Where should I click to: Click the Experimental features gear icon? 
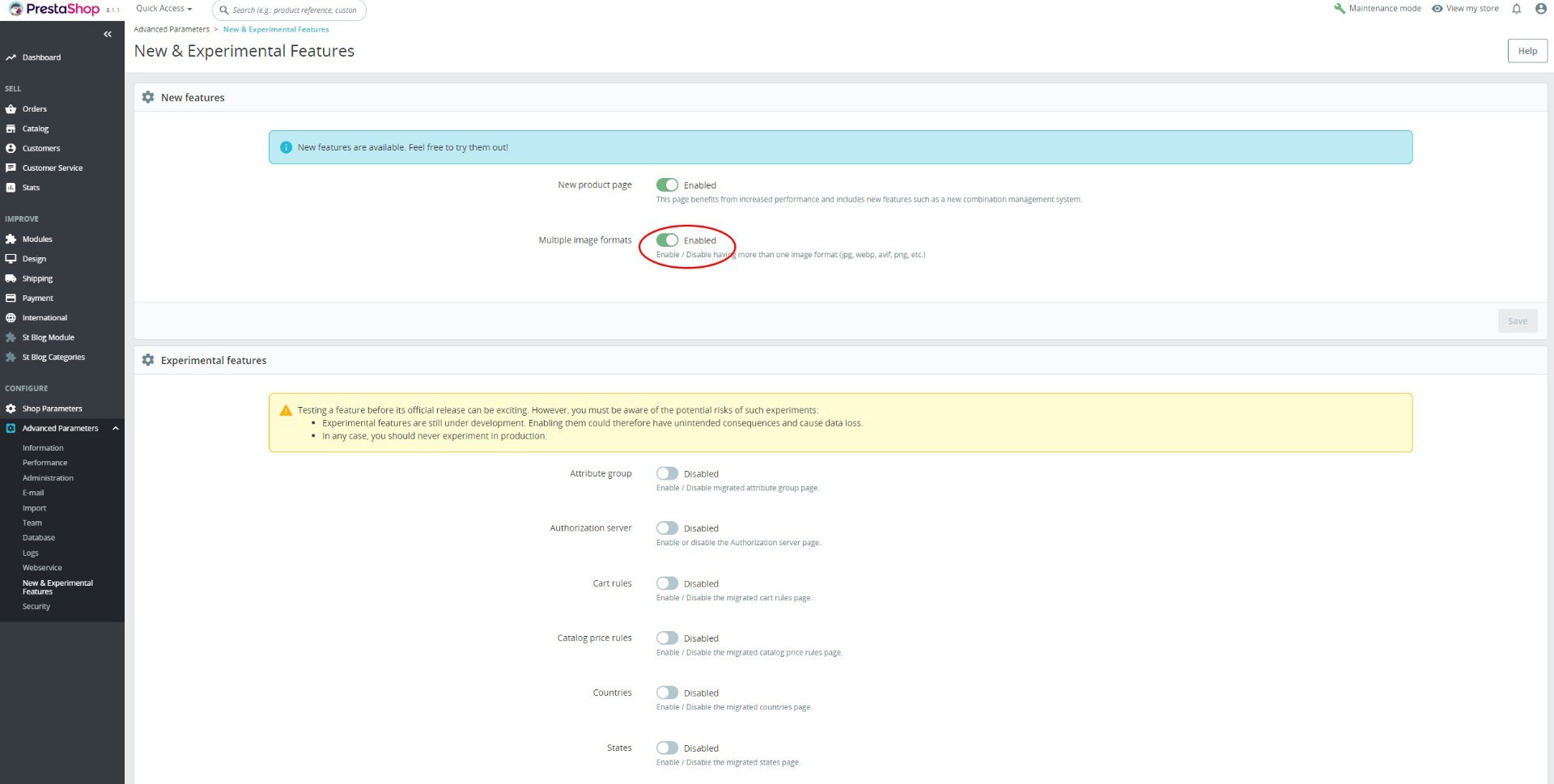[147, 360]
